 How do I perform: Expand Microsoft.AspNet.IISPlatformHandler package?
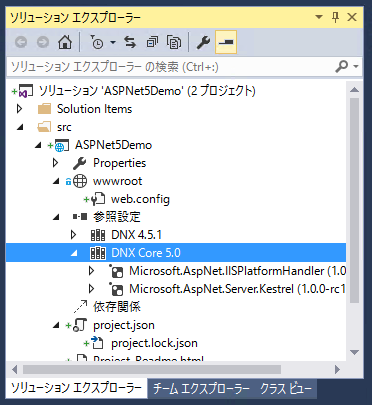tap(92, 271)
